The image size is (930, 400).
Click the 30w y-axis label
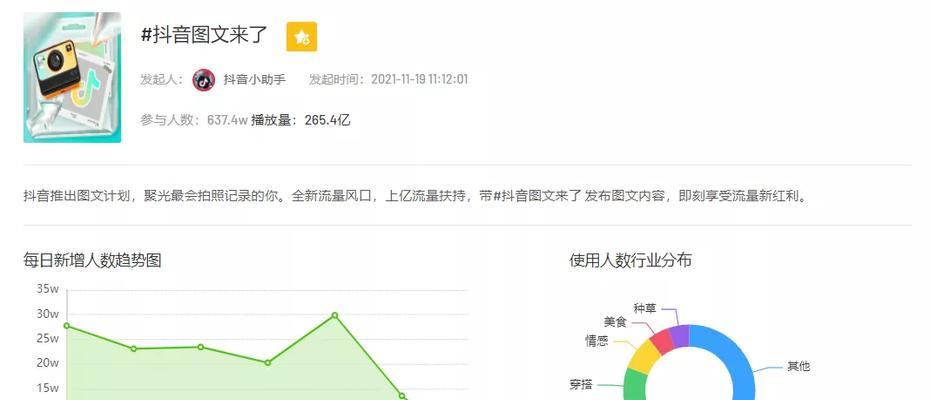47,314
